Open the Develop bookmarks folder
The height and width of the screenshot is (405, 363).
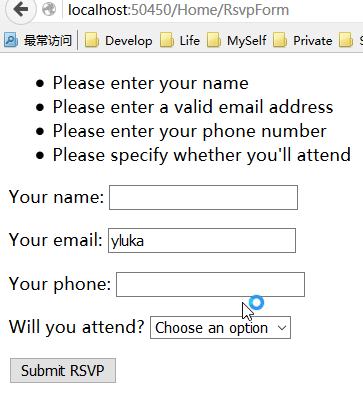[118, 41]
